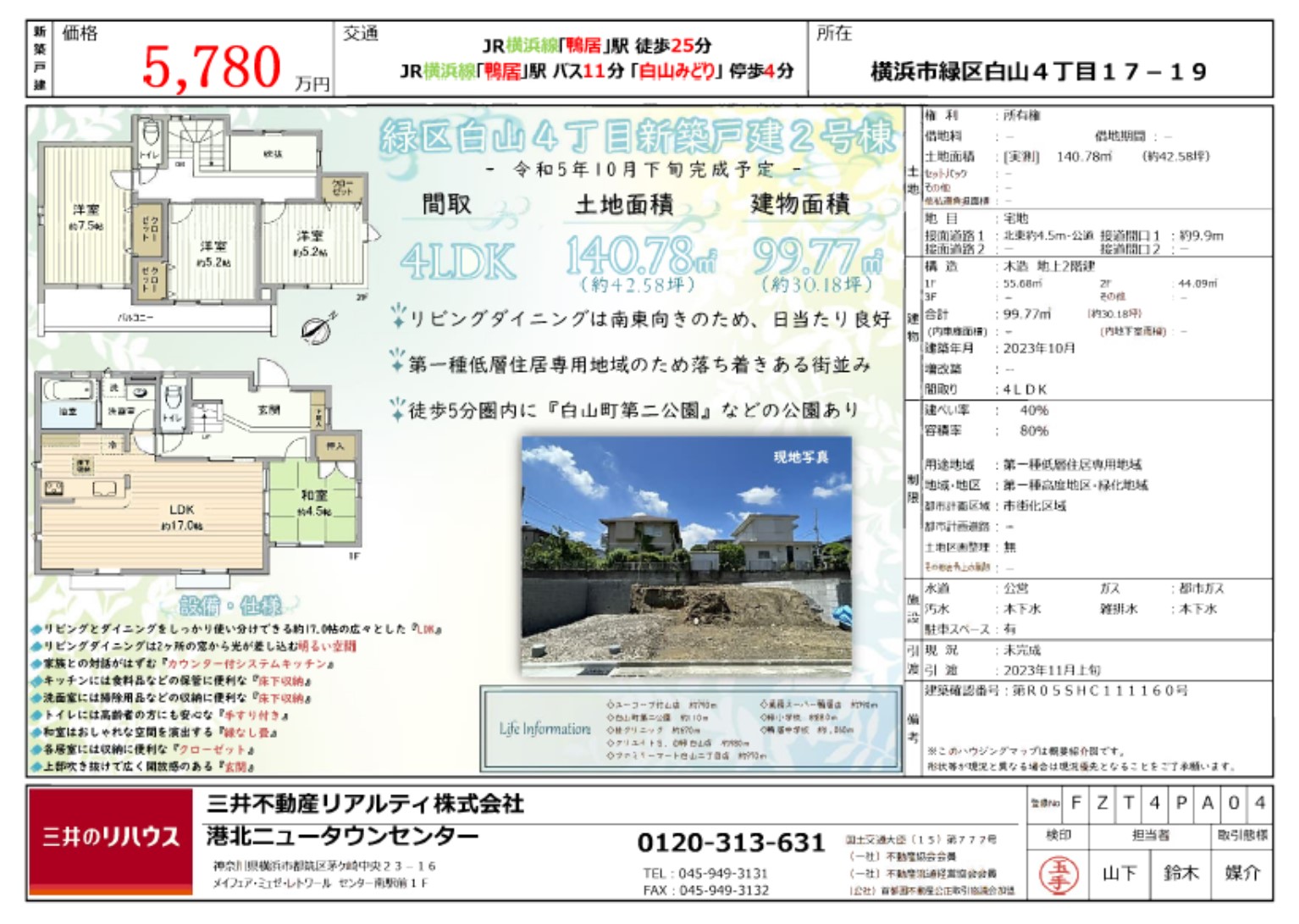
Task: Click the 設備・仕様 section heading
Action: (x=229, y=606)
